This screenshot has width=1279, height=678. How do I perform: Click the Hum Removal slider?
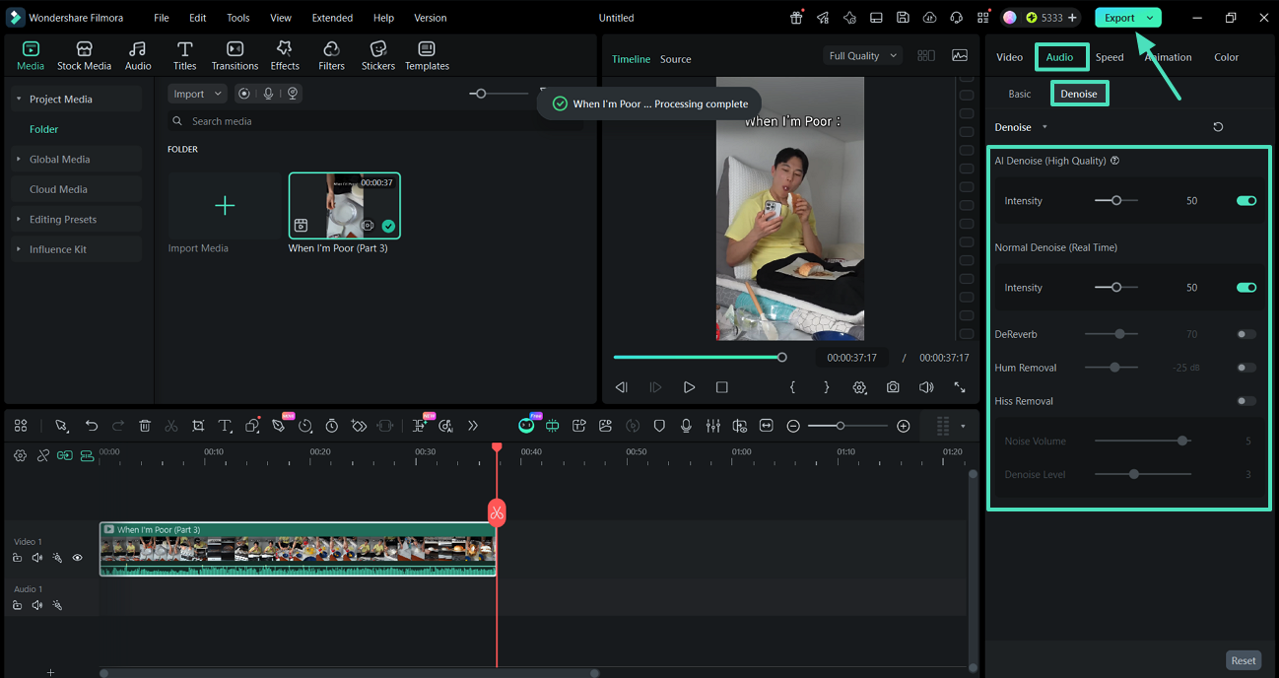click(x=1115, y=368)
